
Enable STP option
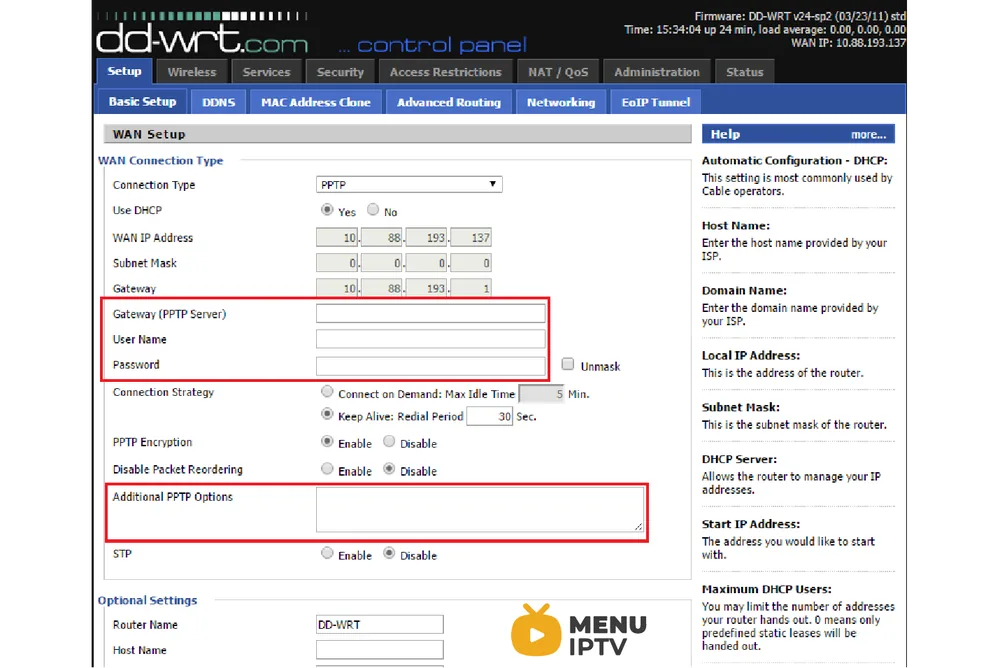coord(327,553)
